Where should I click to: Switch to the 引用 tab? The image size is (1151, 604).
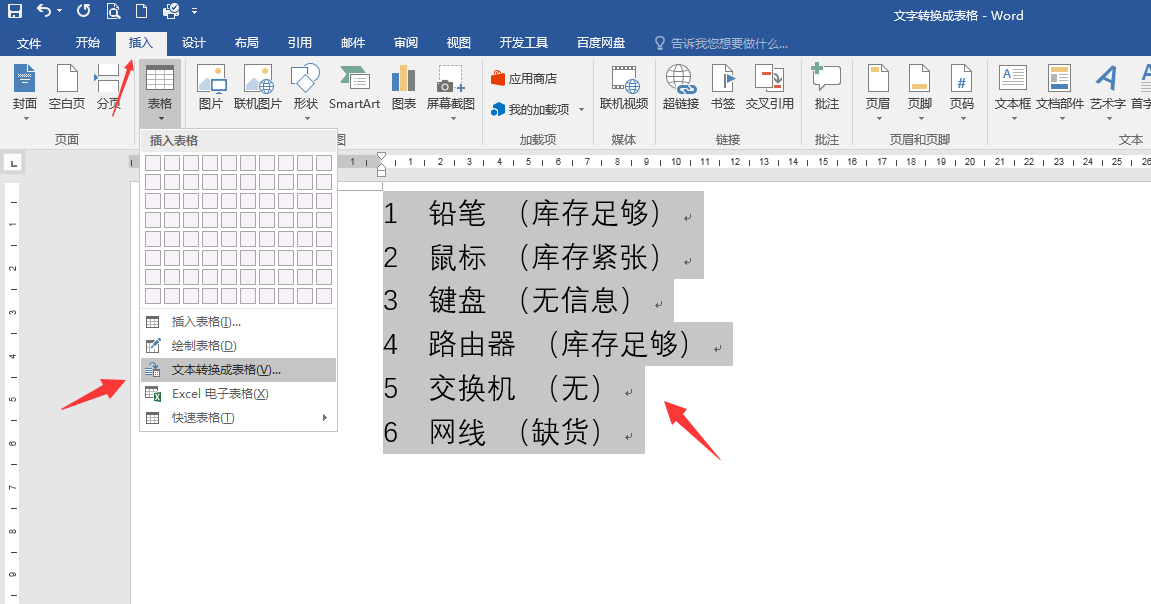coord(299,43)
